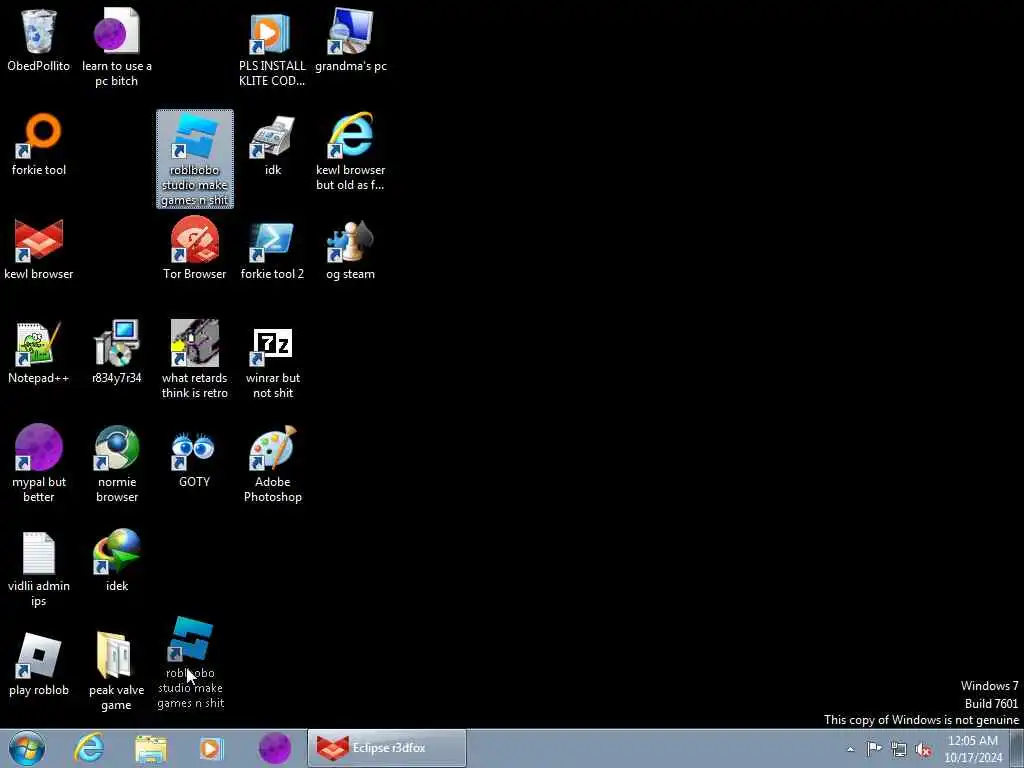Select the highlighted roblbobo studio shortcut
Screen dimensions: 1024x768
[195, 159]
